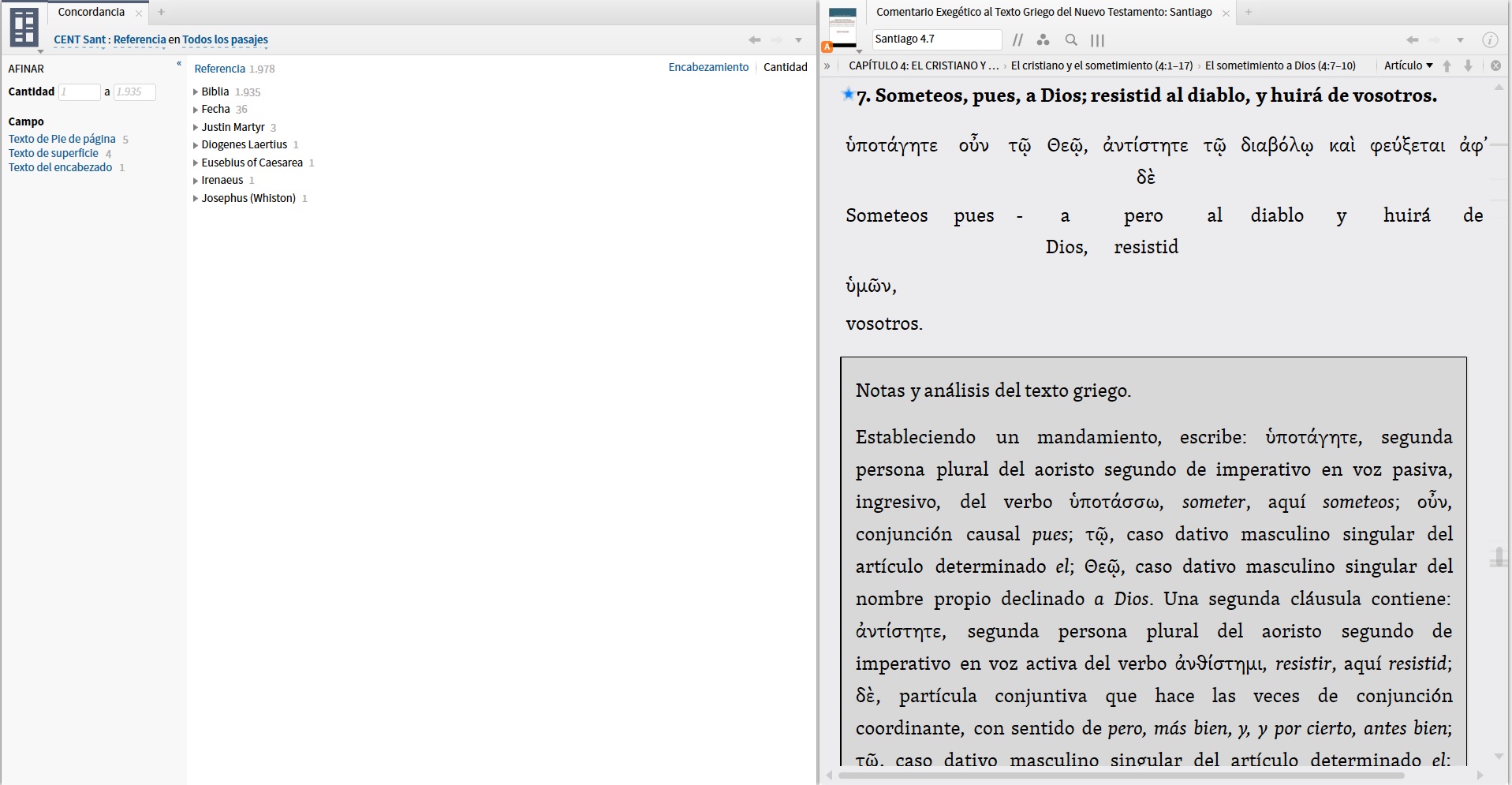Click the commentary horizontal scrollbar
1512x785 pixels.
(1122, 776)
